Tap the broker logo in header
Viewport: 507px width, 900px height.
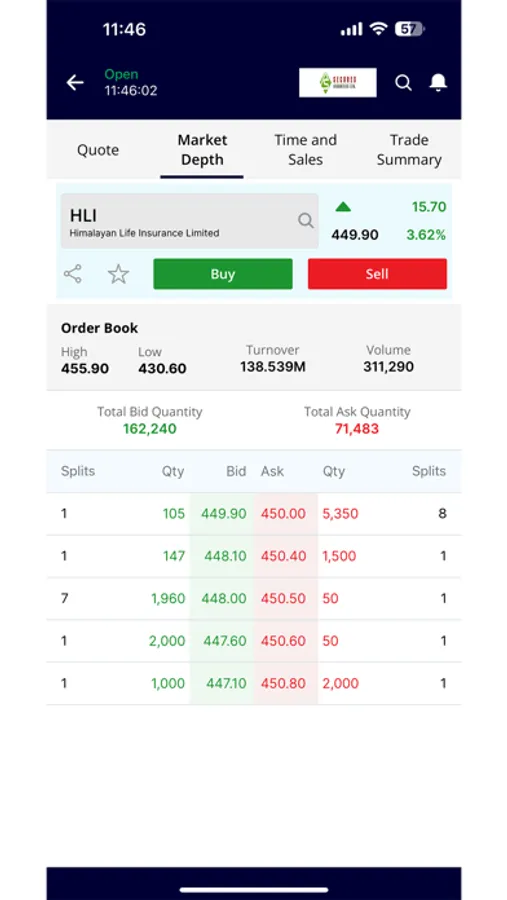point(338,83)
